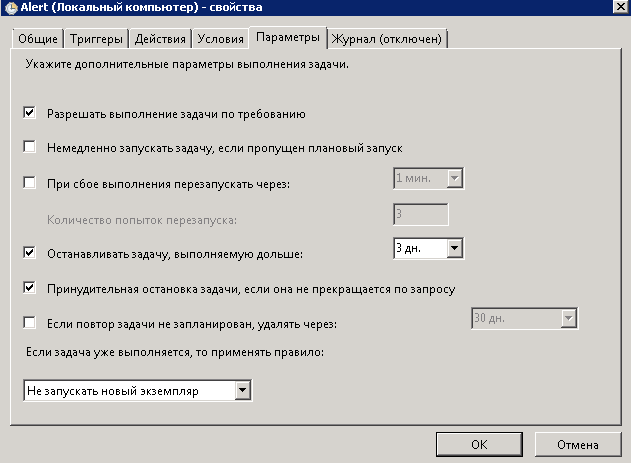Toggle Останавливать задачу, выполняемую дольше checkbox
The height and width of the screenshot is (463, 631).
click(x=29, y=253)
